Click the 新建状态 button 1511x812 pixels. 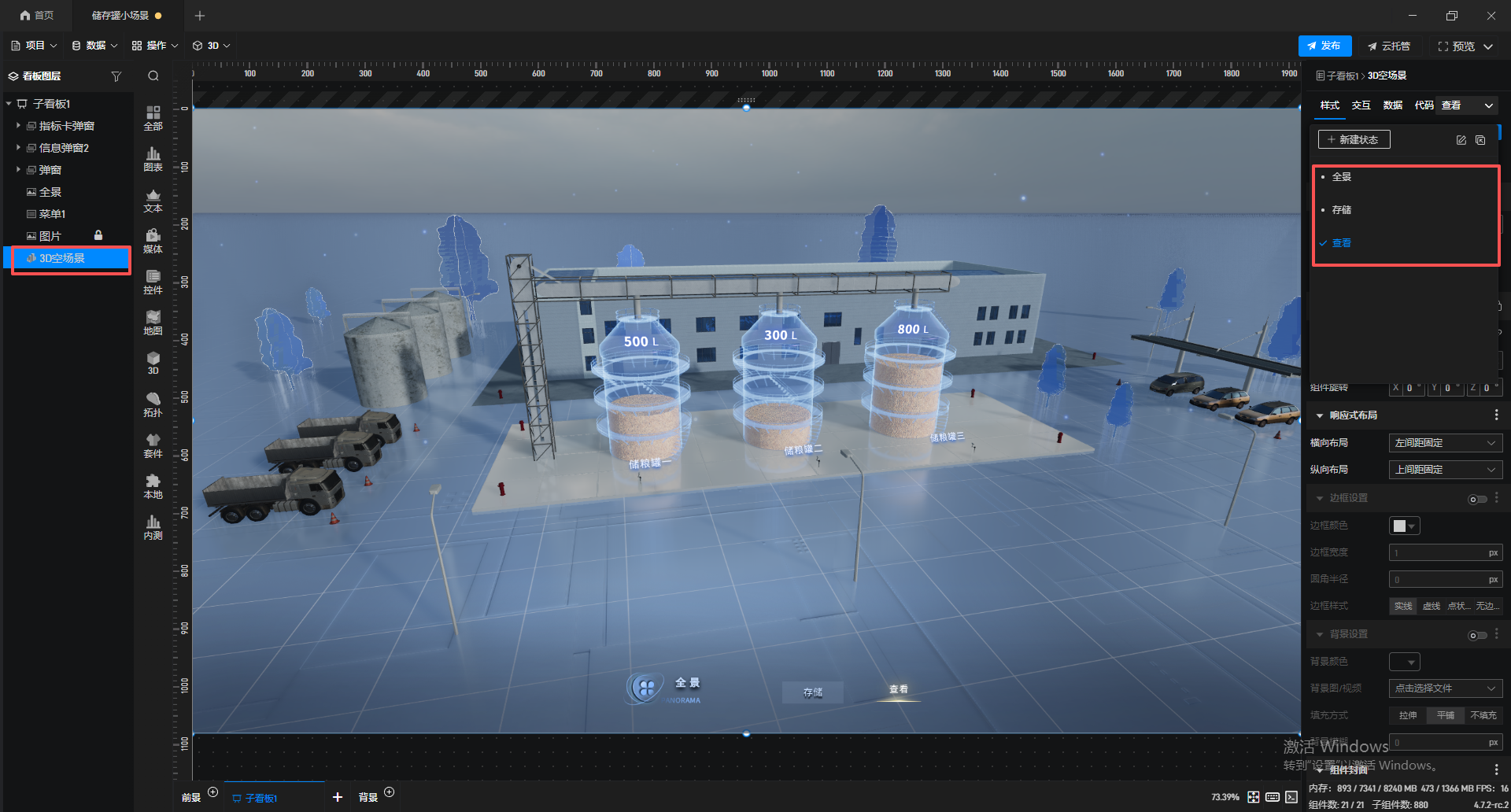1354,139
